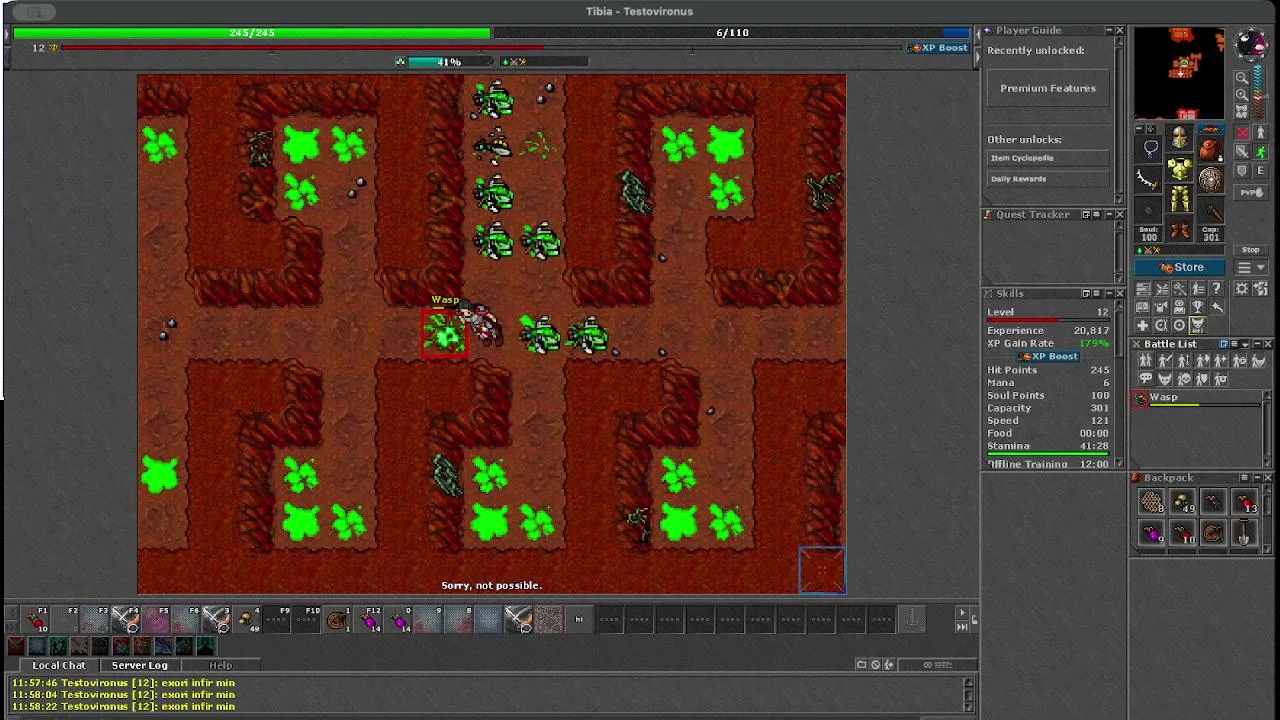Open Item Cyclopedia unlock entry

1048,158
